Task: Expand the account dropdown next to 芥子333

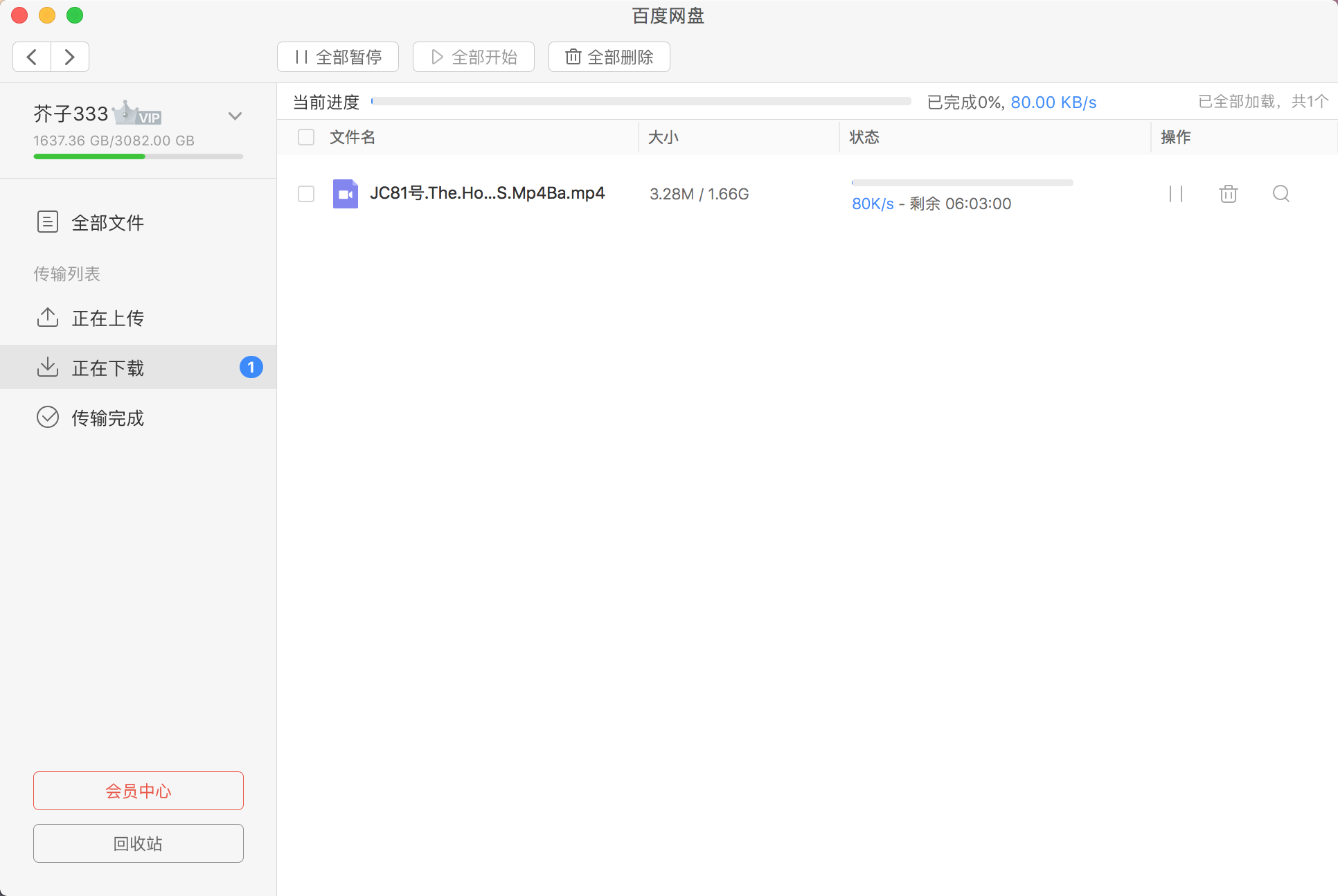Action: pyautogui.click(x=235, y=116)
